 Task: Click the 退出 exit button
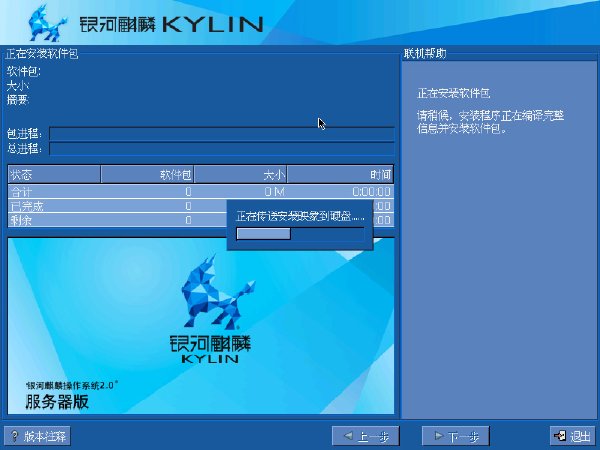click(572, 436)
